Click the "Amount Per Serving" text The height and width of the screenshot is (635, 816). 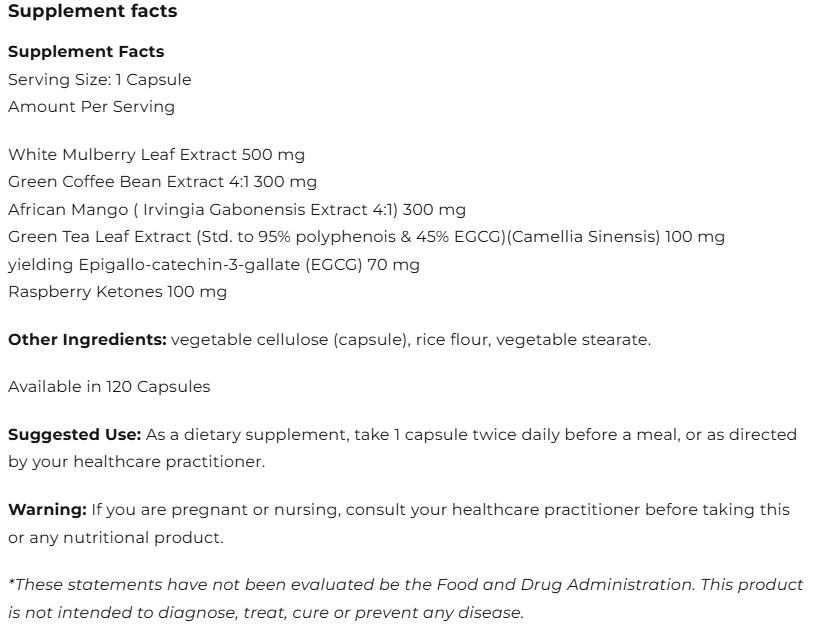point(91,106)
